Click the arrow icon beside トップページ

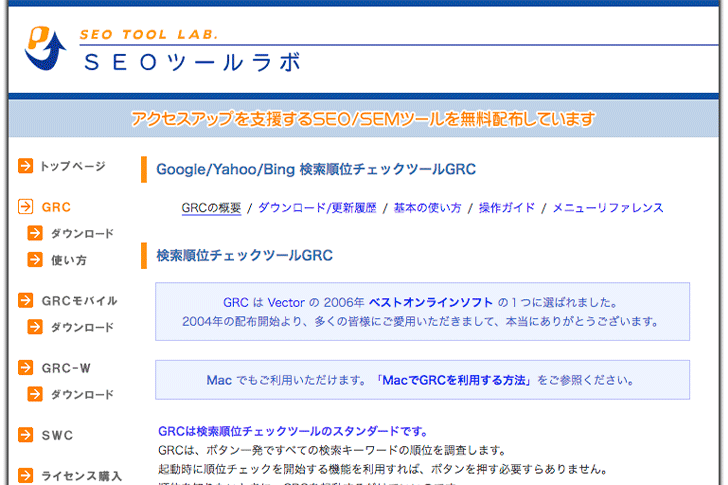tap(26, 166)
